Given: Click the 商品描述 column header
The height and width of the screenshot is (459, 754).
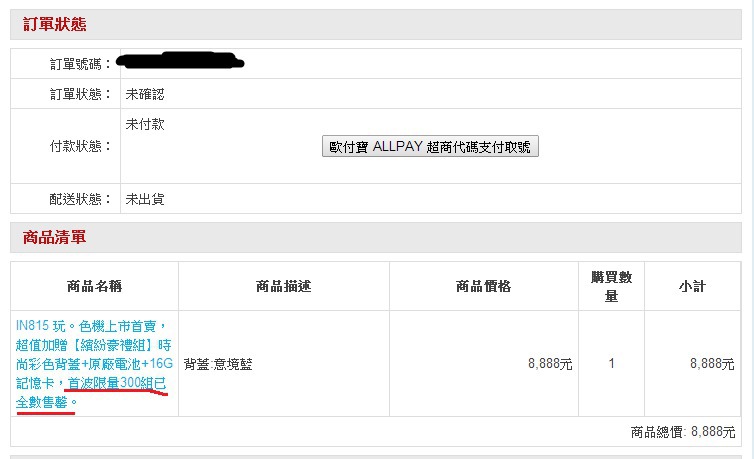Looking at the screenshot, I should tap(284, 286).
